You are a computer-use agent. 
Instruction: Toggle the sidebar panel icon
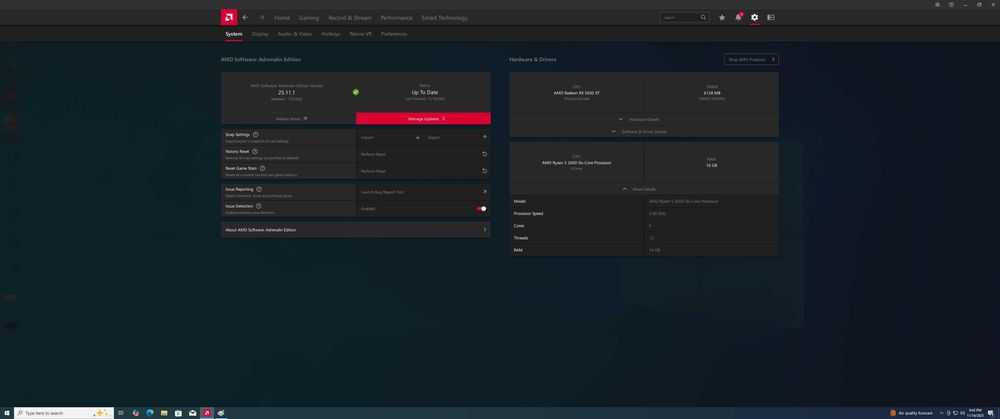click(x=770, y=18)
